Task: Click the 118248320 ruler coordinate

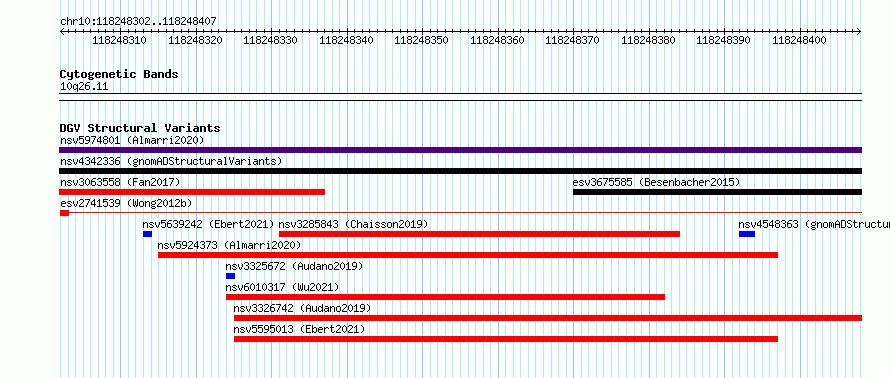Action: point(195,40)
